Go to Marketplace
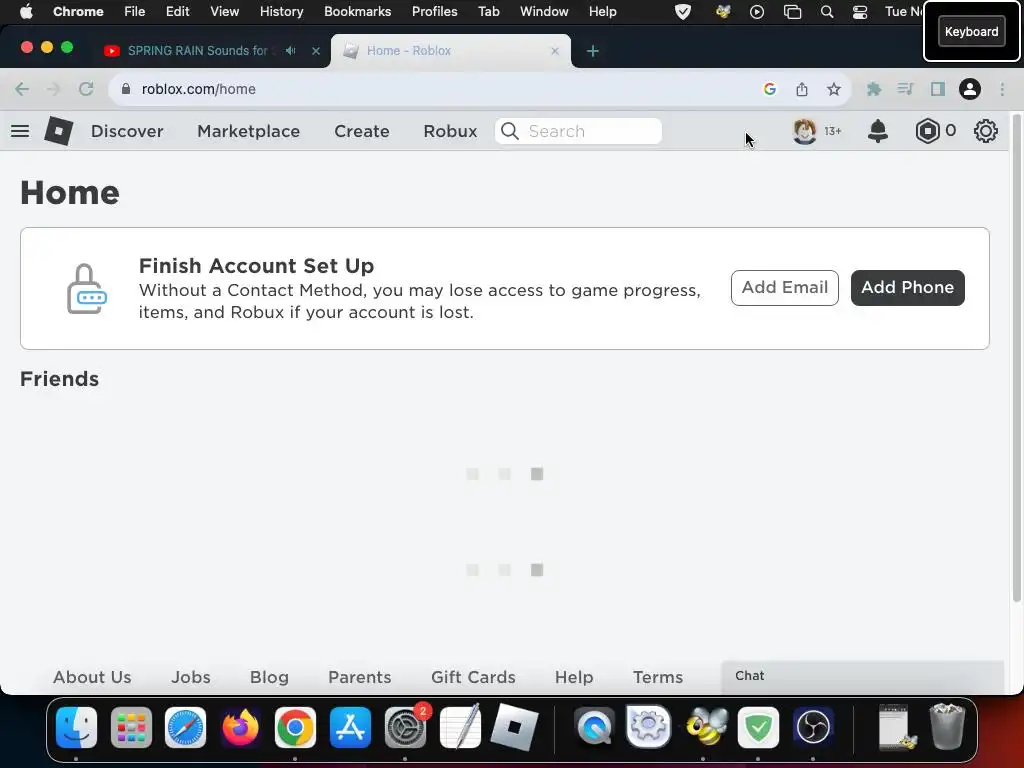 click(x=249, y=131)
